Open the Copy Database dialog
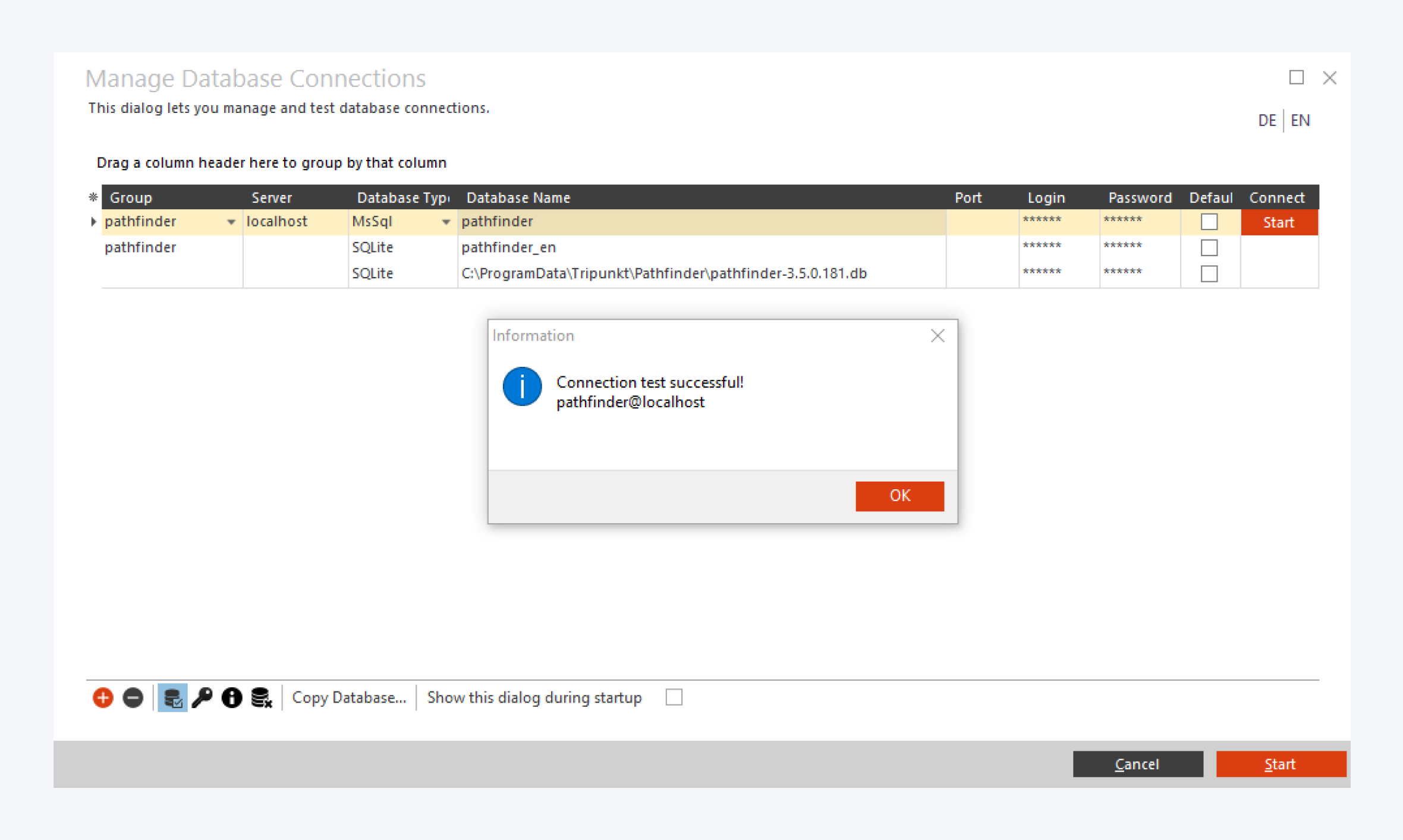This screenshot has height=840, width=1403. coord(349,697)
